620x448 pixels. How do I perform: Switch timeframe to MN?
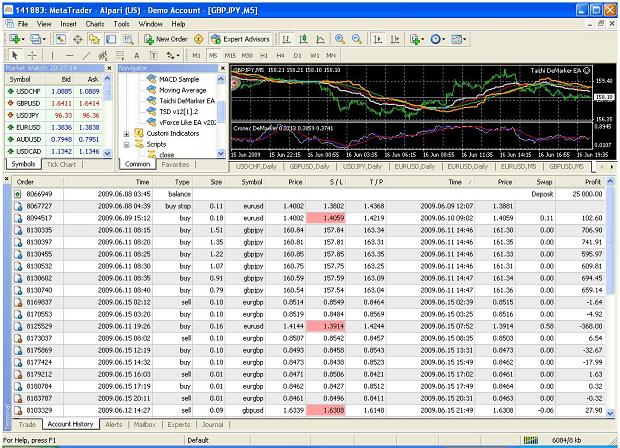coord(331,55)
